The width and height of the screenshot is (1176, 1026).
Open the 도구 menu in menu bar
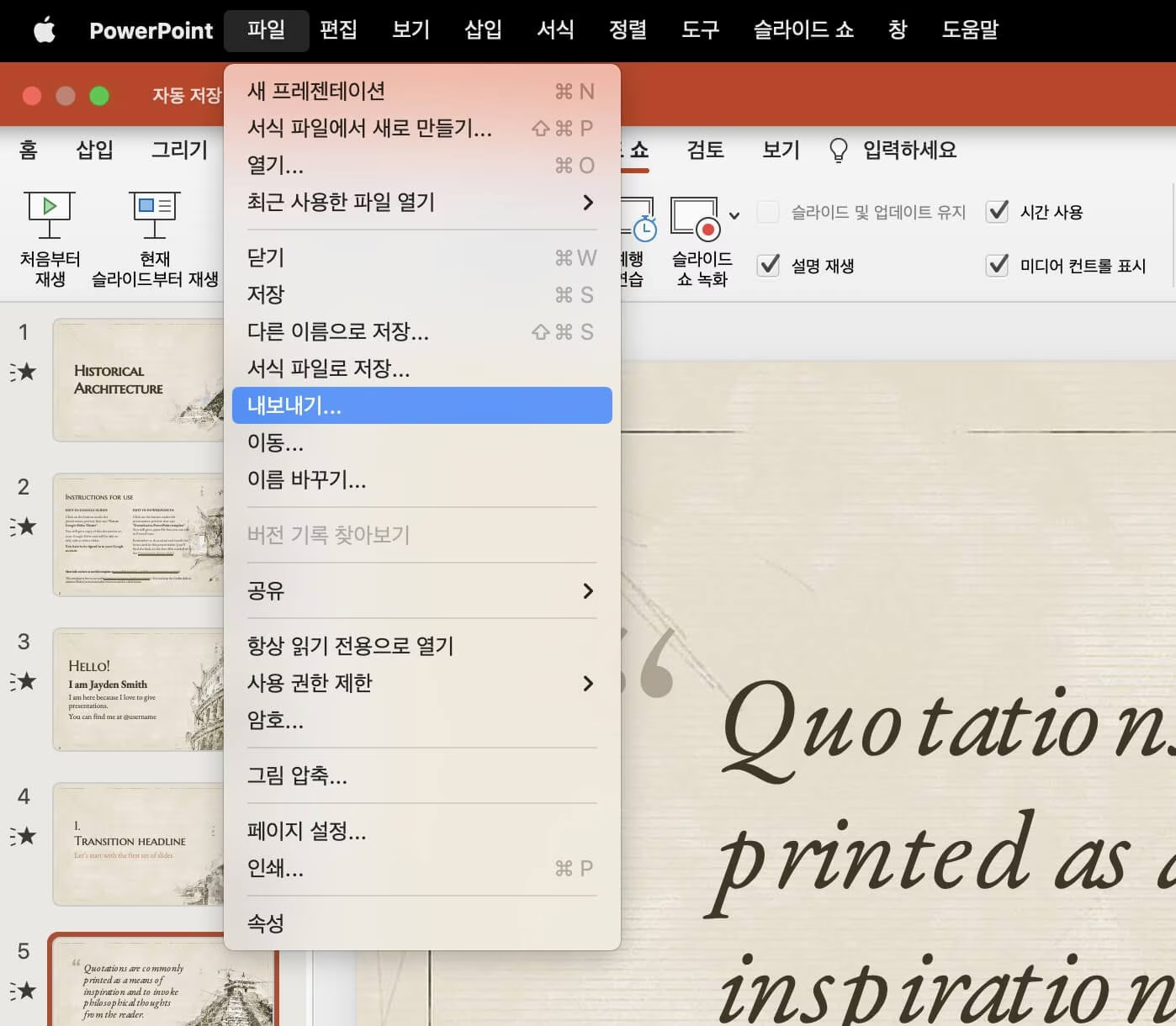click(x=700, y=30)
